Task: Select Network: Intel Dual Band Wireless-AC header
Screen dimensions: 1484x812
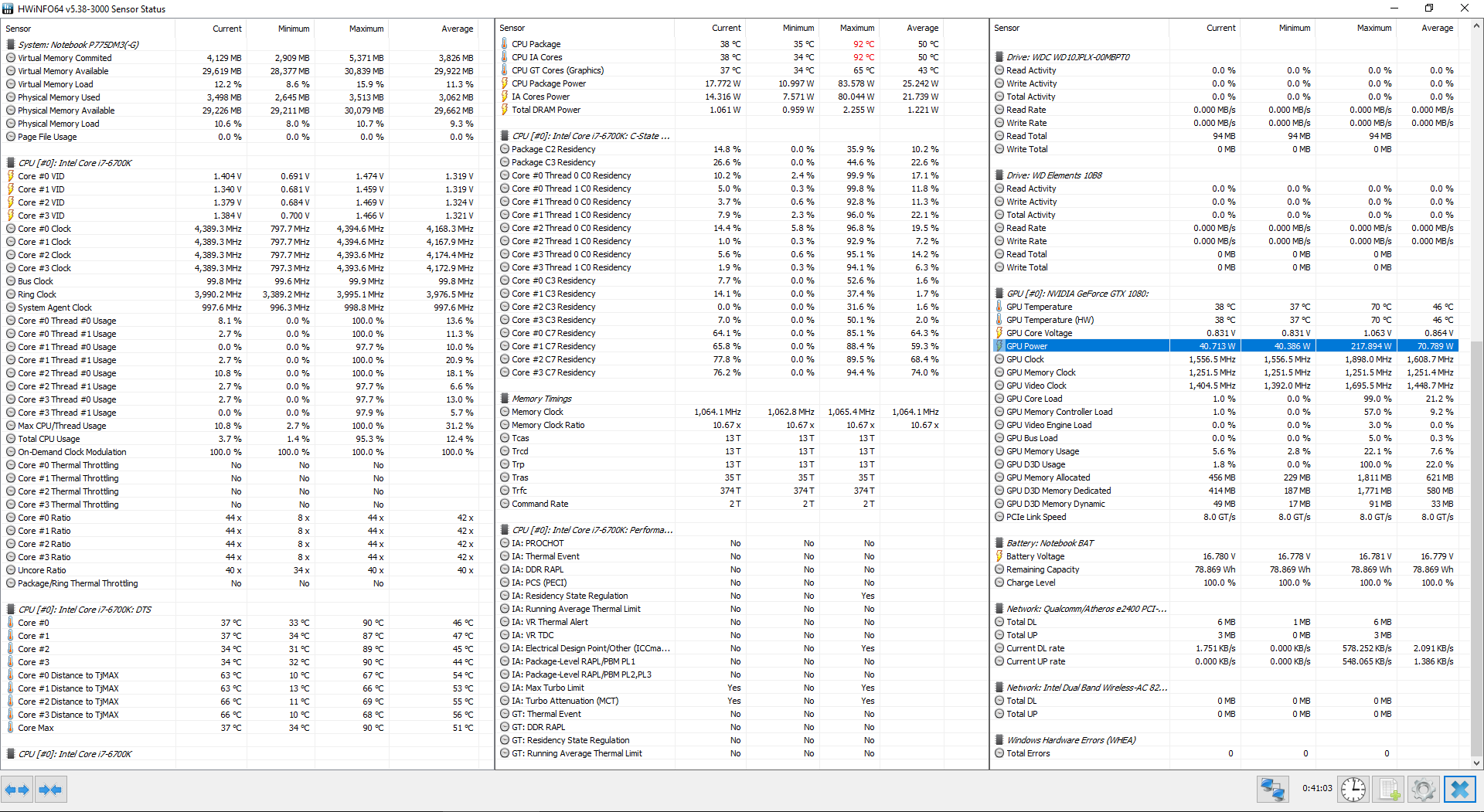Action: click(1086, 688)
